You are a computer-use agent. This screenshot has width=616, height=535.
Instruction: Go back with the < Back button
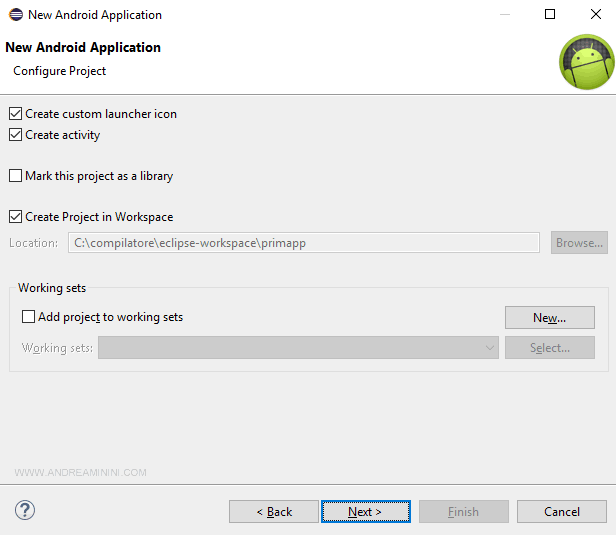tap(274, 512)
